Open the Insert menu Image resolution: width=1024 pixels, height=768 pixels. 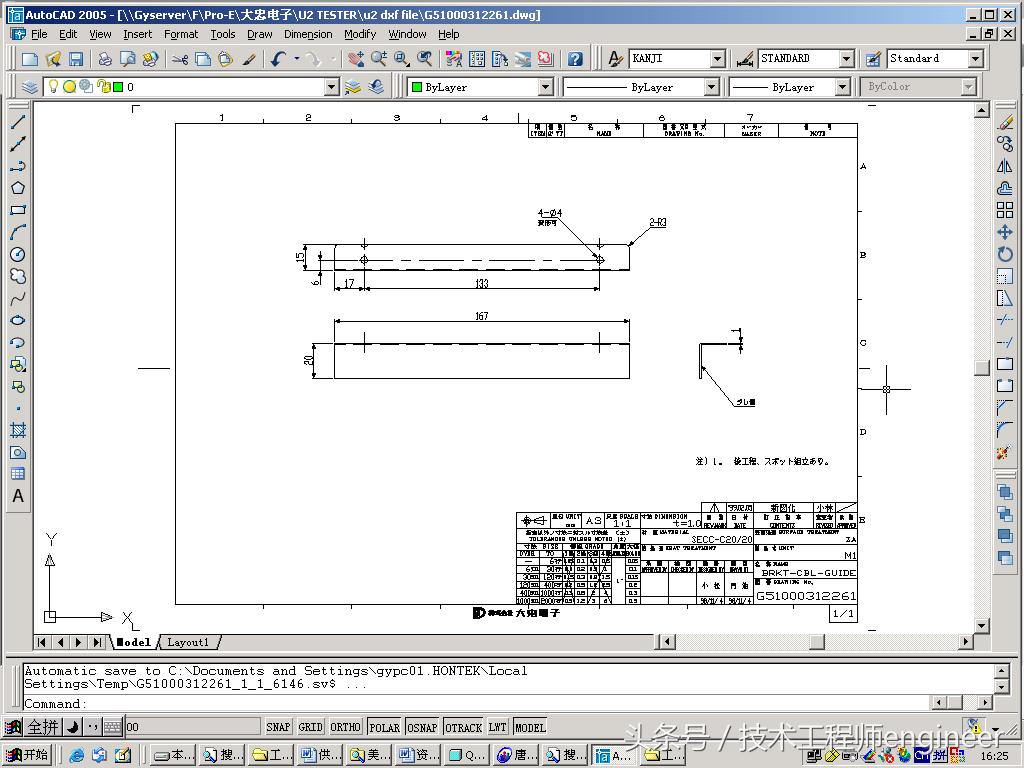[137, 34]
